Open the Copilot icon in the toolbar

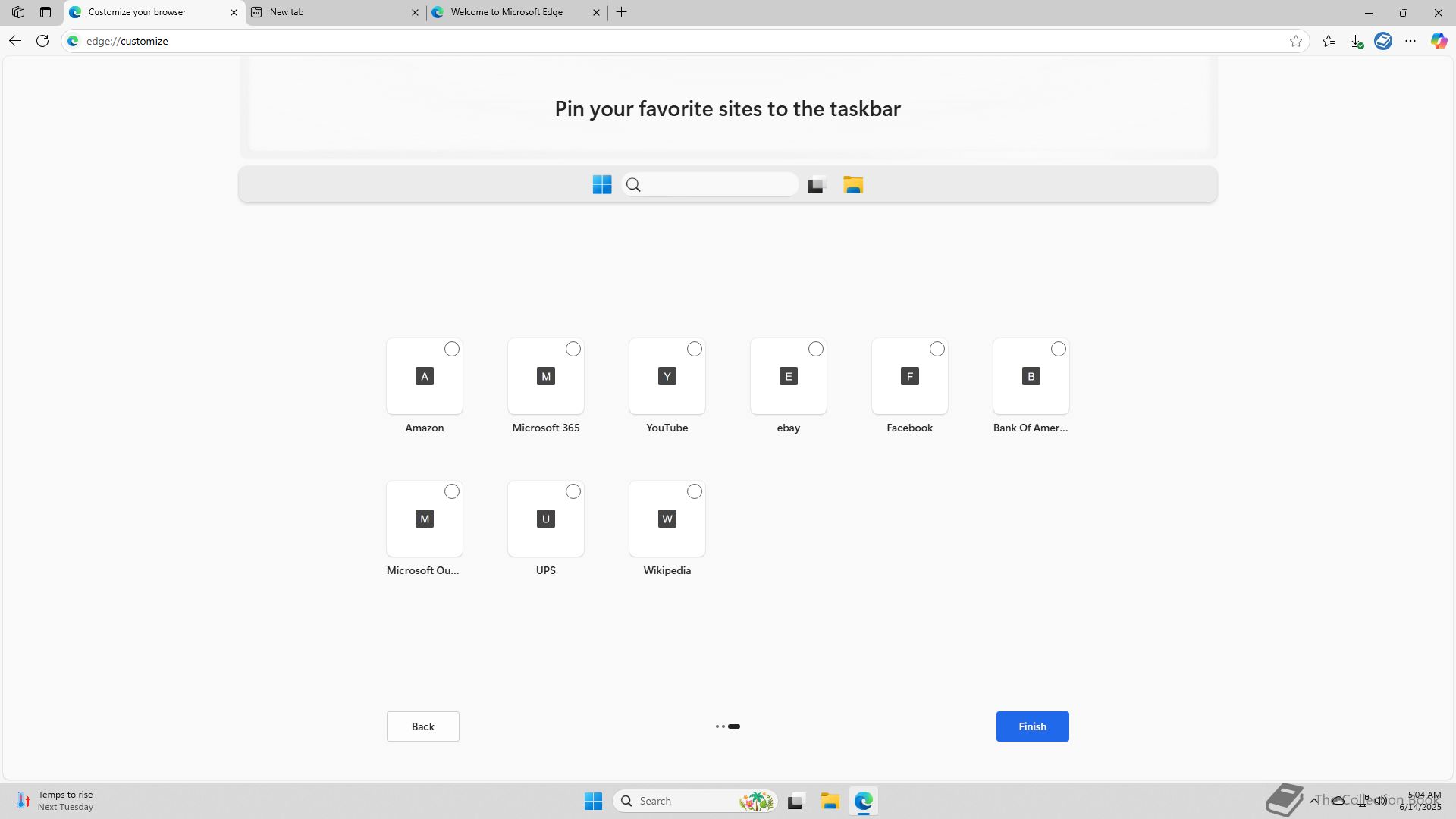point(1439,41)
